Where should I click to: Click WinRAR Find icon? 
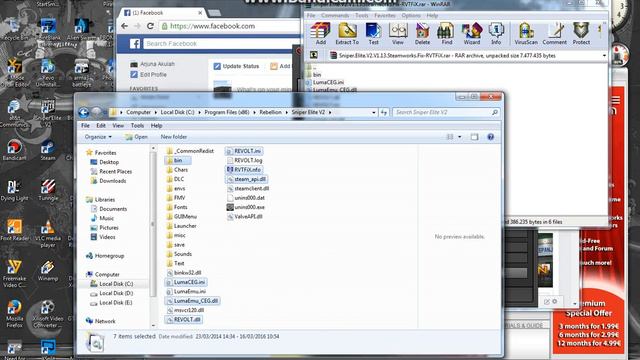pos(447,33)
